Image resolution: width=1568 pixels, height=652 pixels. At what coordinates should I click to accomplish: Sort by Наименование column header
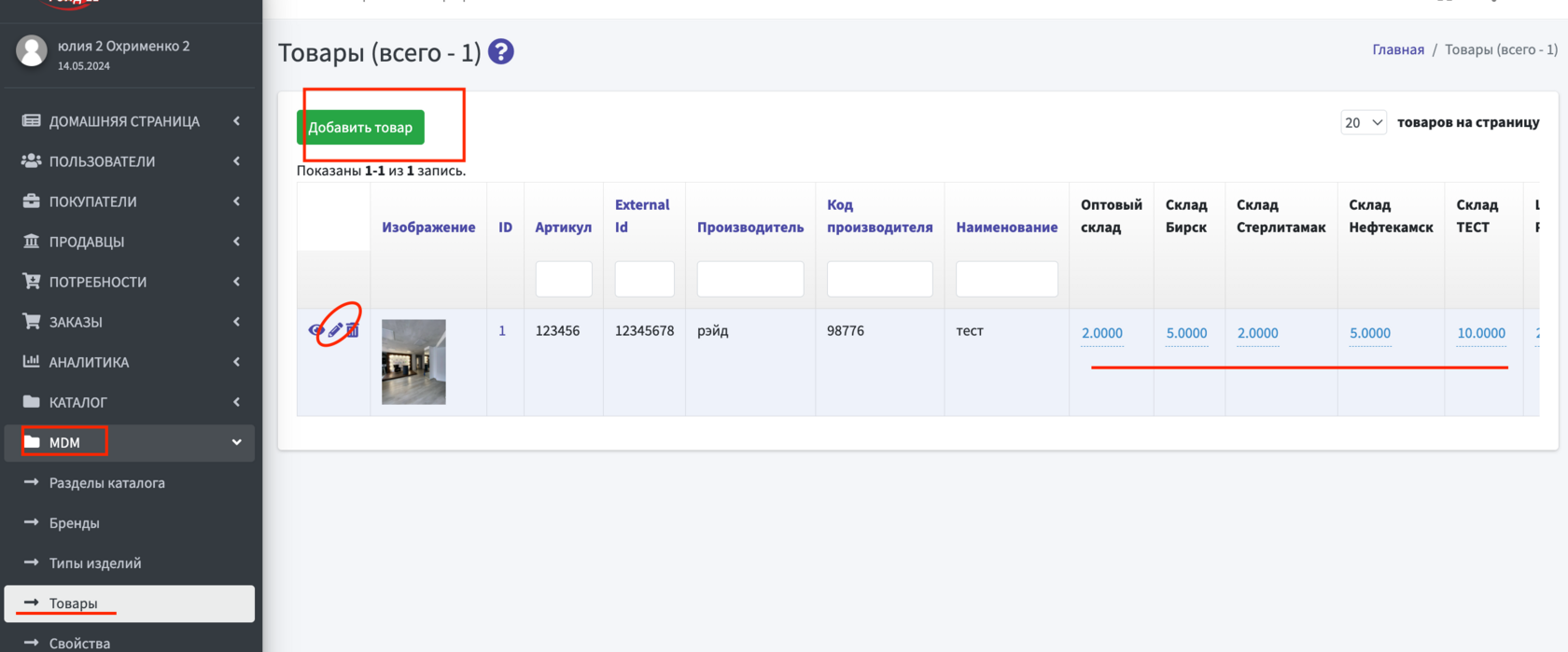click(1007, 227)
